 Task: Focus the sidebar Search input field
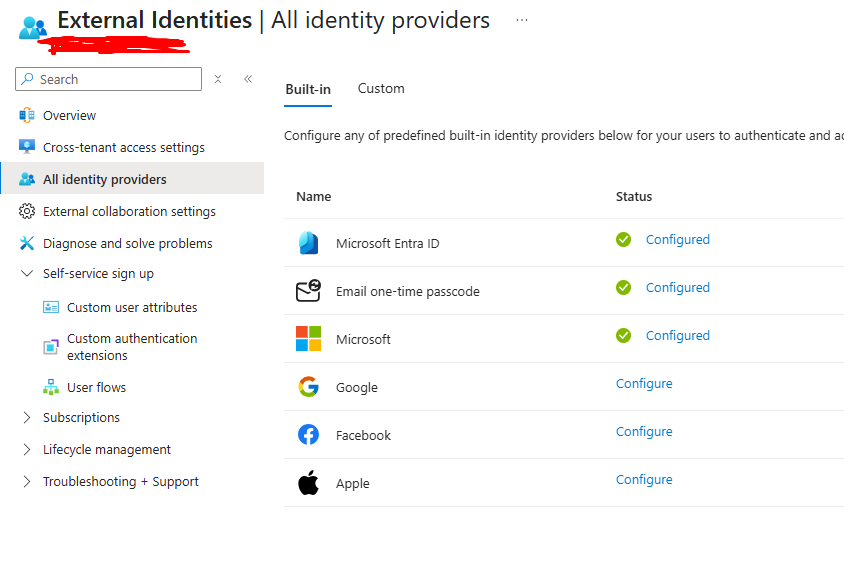click(x=108, y=79)
